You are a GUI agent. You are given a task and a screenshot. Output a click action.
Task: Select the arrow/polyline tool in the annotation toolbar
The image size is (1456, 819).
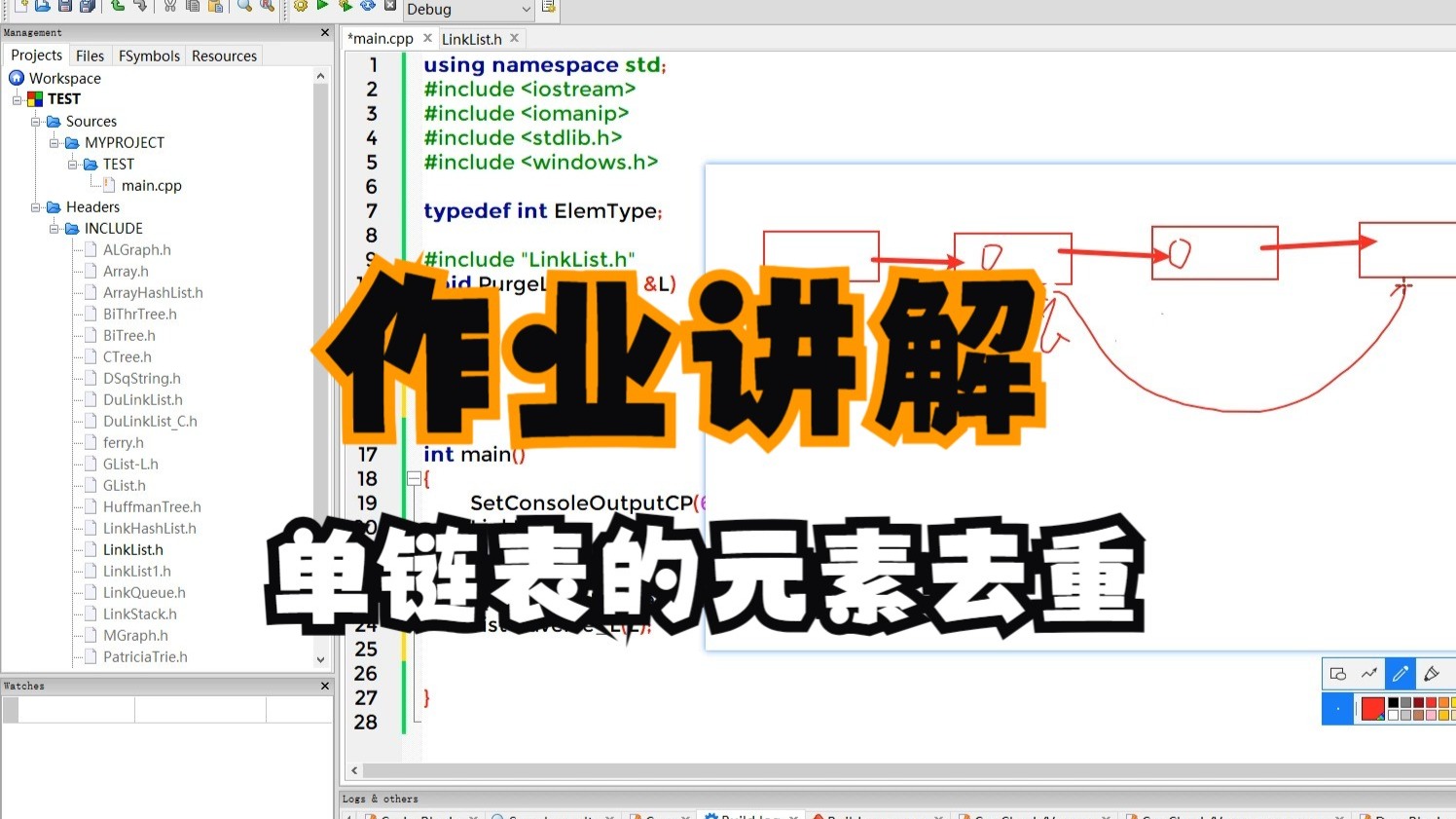click(x=1369, y=673)
